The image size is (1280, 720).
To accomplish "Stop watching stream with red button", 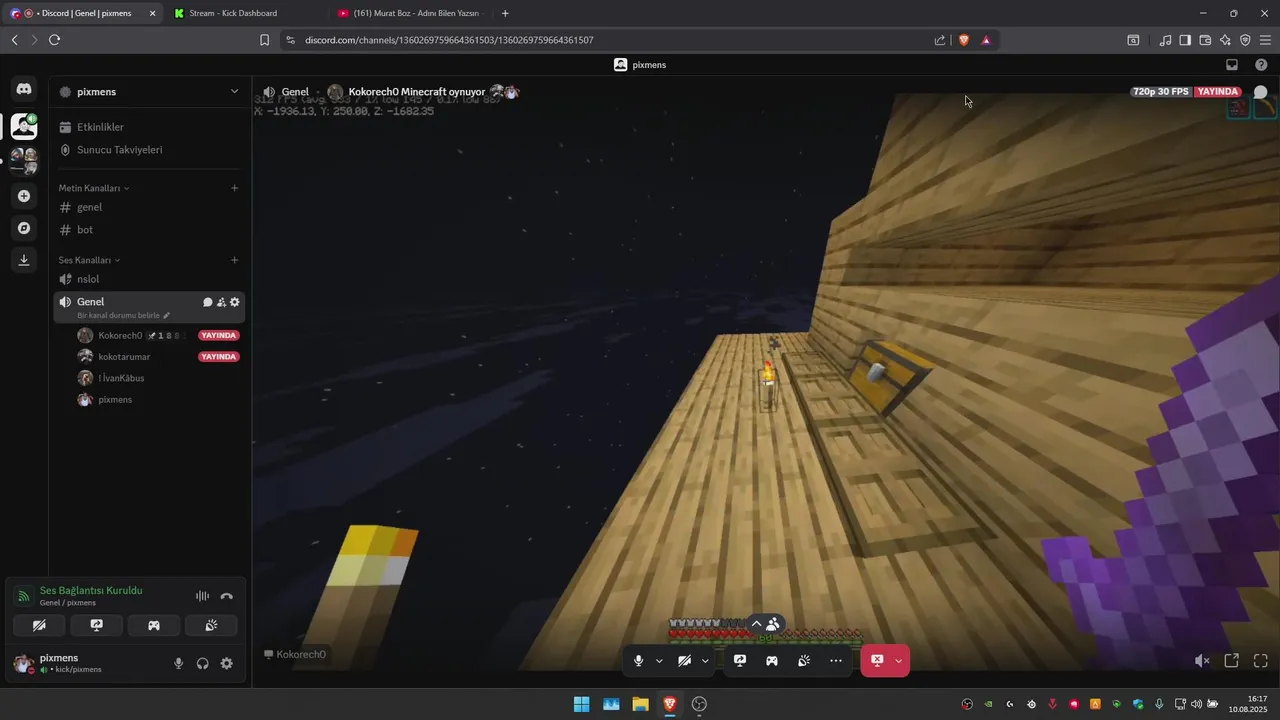I will point(876,661).
